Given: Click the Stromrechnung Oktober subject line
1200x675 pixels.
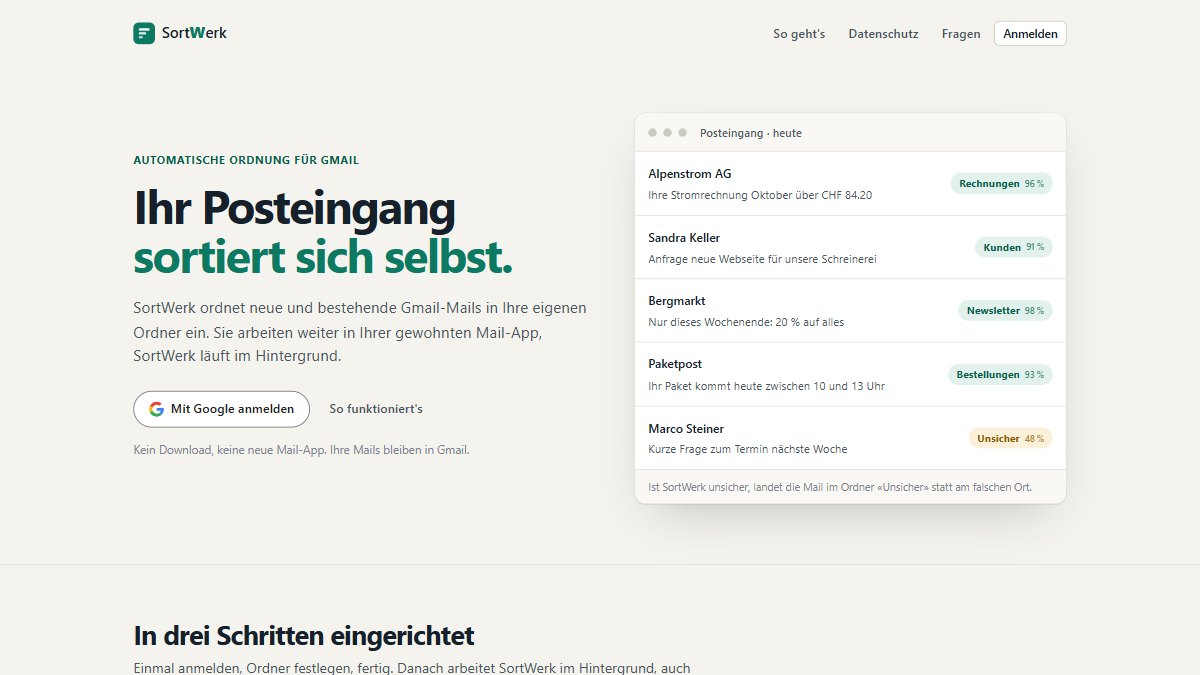Looking at the screenshot, I should point(760,195).
